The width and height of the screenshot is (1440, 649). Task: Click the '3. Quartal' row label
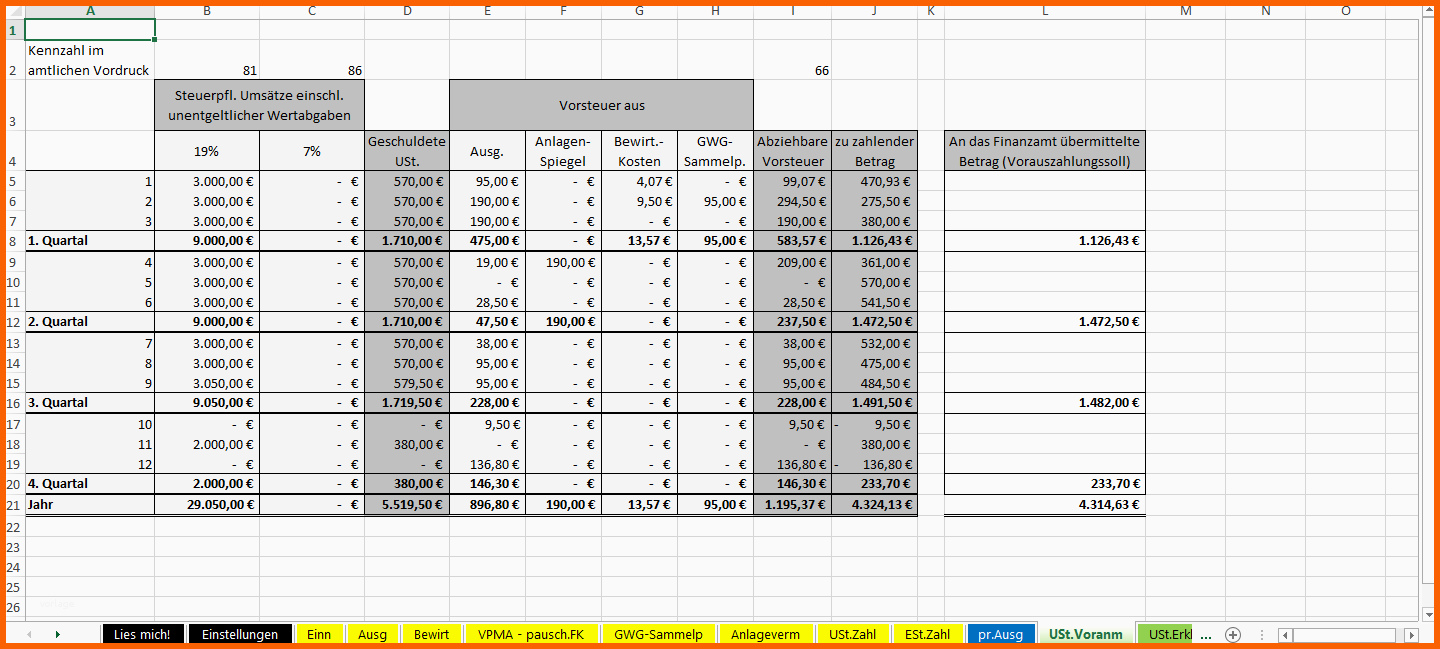(x=90, y=403)
